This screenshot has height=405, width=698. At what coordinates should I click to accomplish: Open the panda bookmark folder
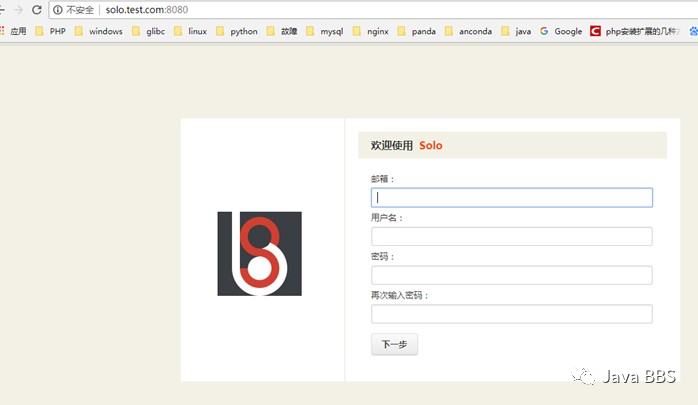[416, 31]
